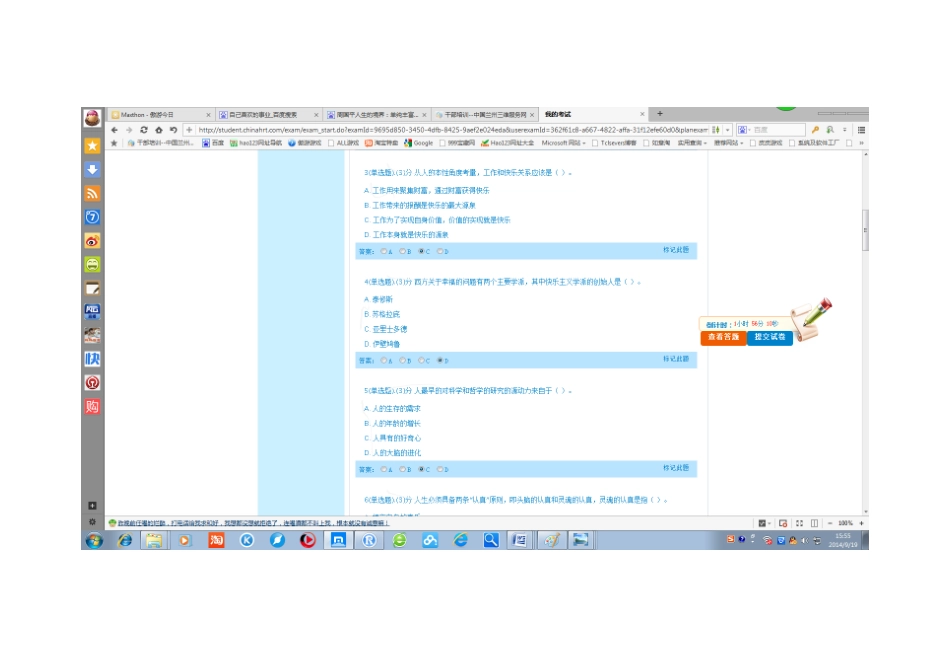Open the RSS feed reader sidebar icon
The image size is (950, 672).
tap(92, 193)
